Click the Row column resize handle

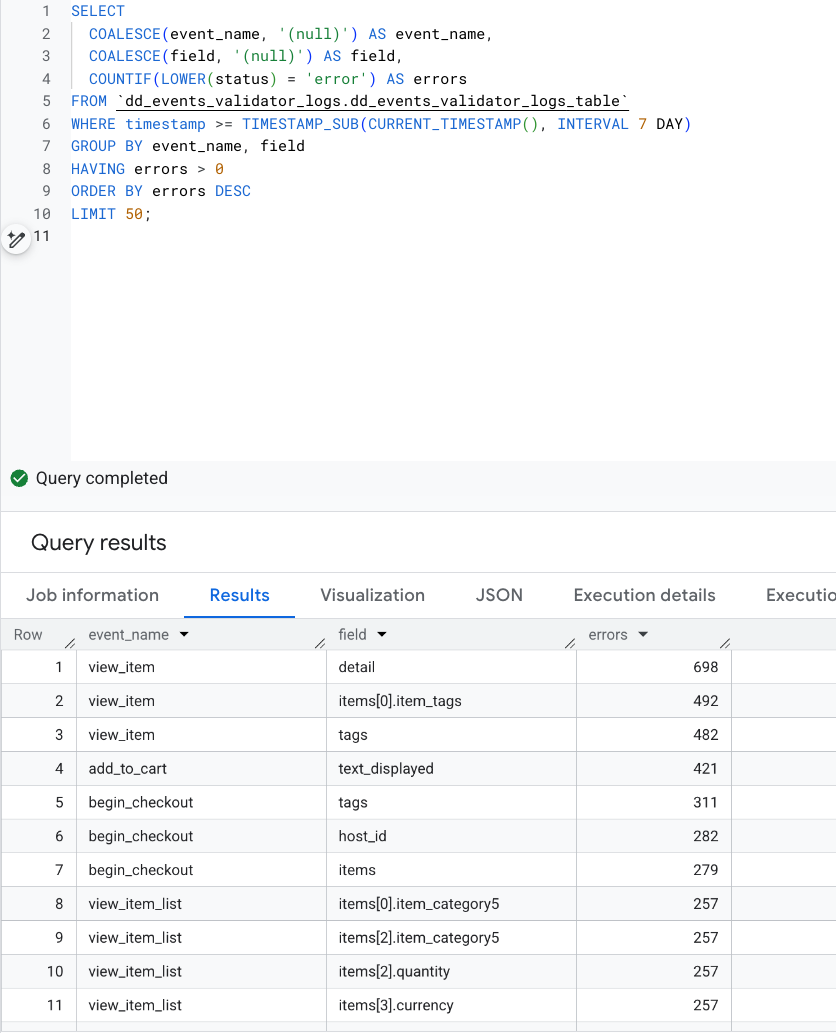point(69,643)
